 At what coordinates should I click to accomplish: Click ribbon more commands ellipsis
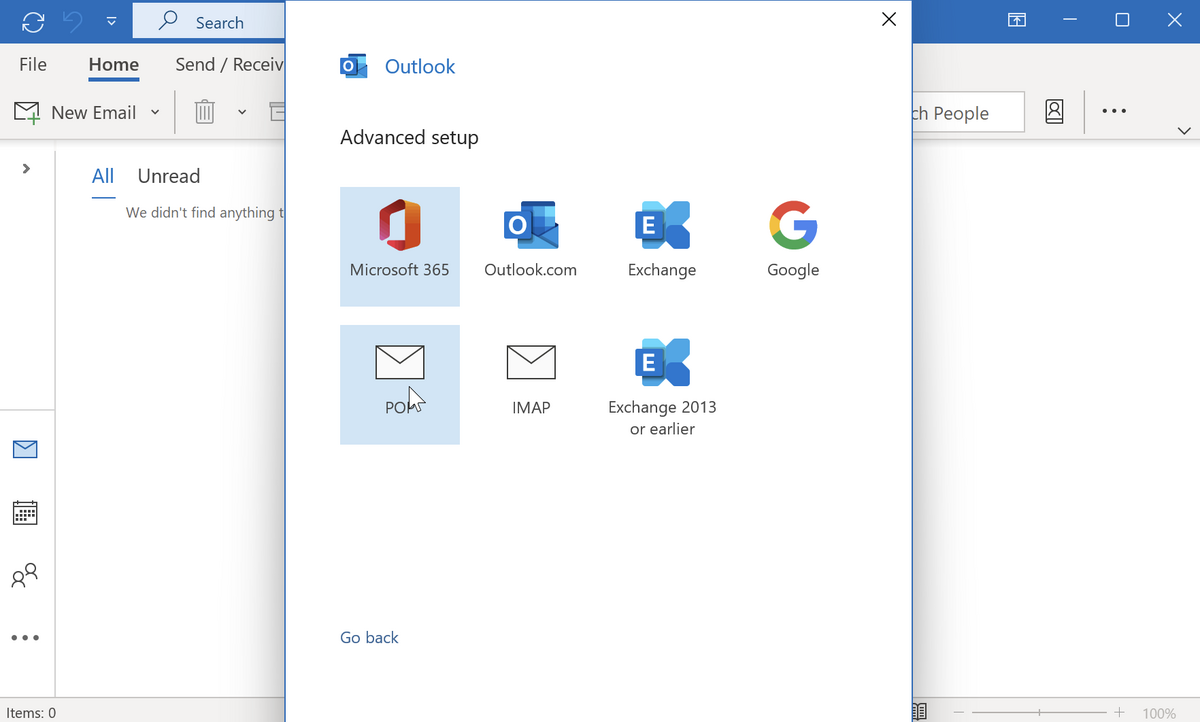(1114, 112)
